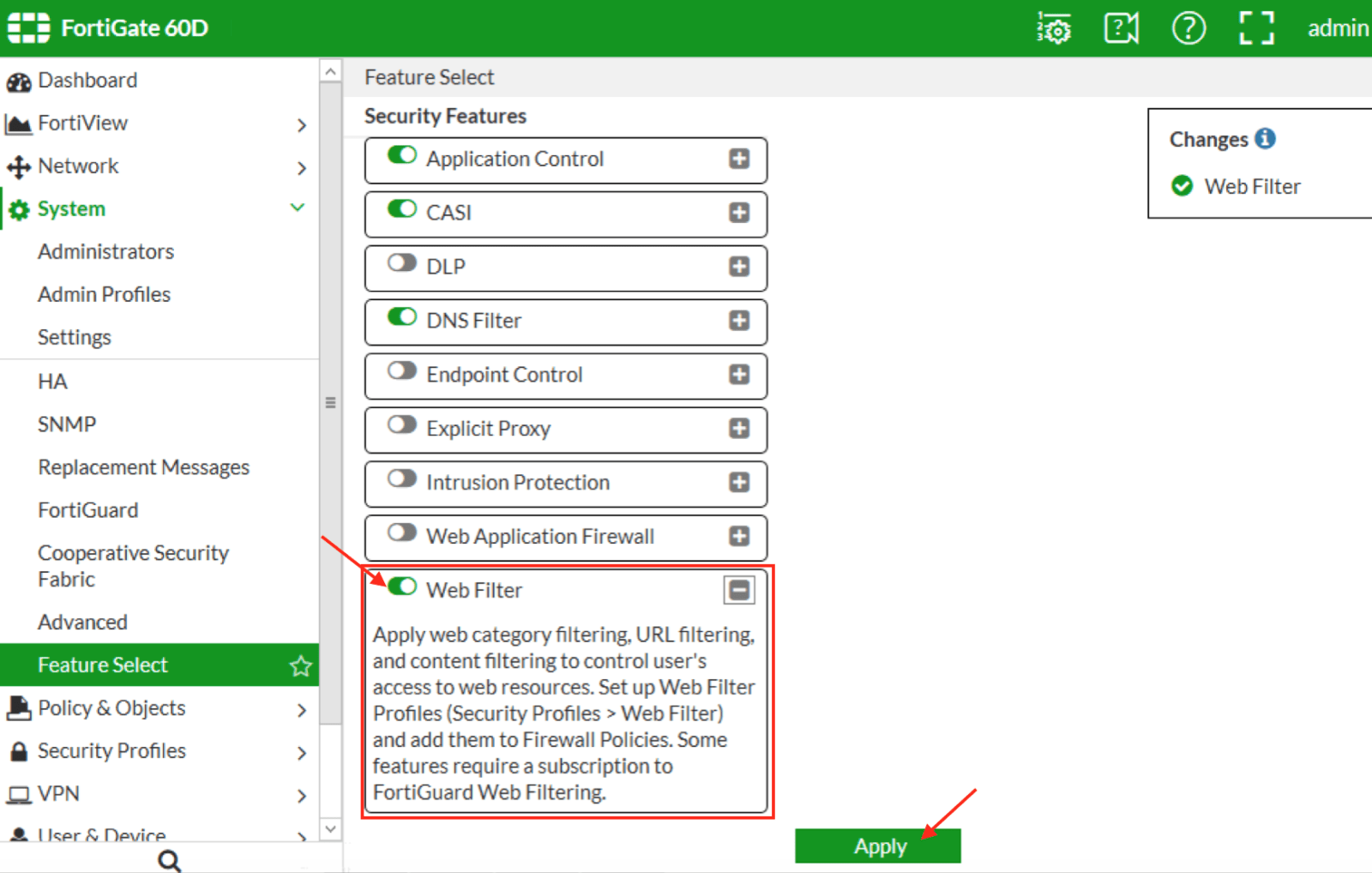Expand DNS Filter description

pos(739,321)
